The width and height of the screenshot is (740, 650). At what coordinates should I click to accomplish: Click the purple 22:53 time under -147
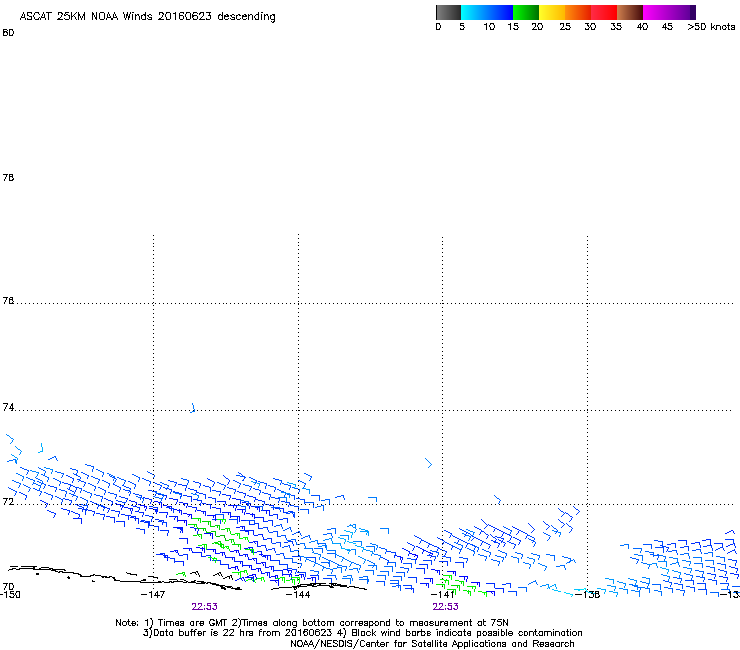[204, 607]
